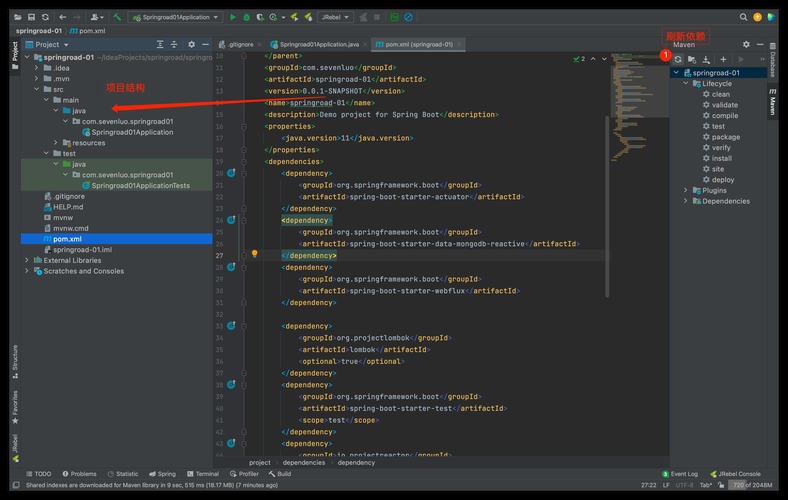
Task: Add Maven project with plus icon
Action: pyautogui.click(x=723, y=59)
